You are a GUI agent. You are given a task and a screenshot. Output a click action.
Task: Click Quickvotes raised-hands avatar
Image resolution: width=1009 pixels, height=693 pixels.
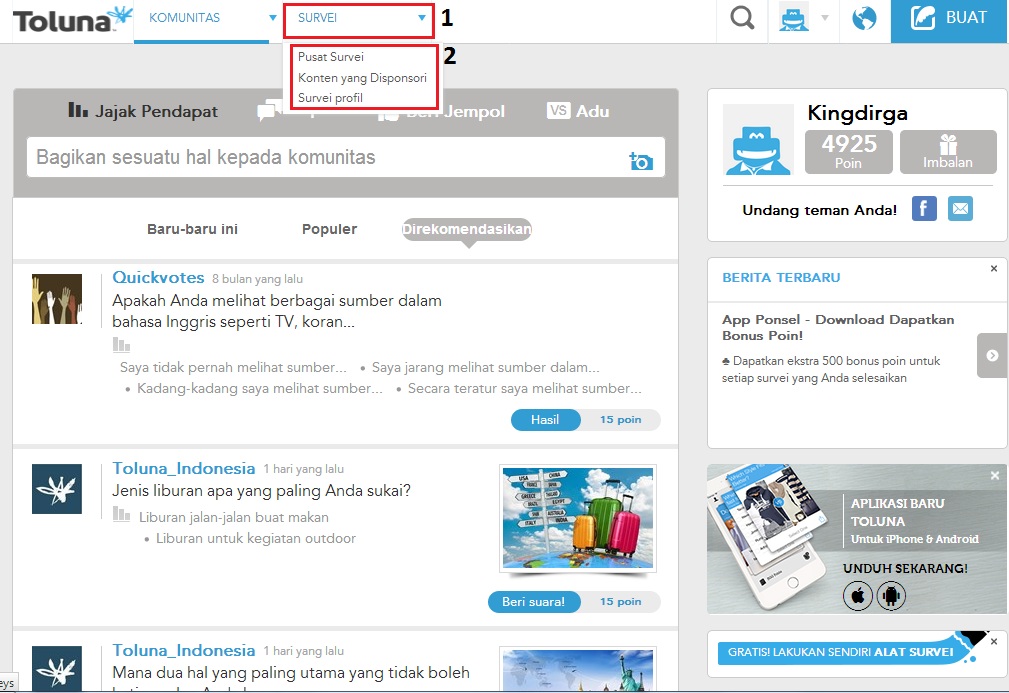pyautogui.click(x=57, y=299)
